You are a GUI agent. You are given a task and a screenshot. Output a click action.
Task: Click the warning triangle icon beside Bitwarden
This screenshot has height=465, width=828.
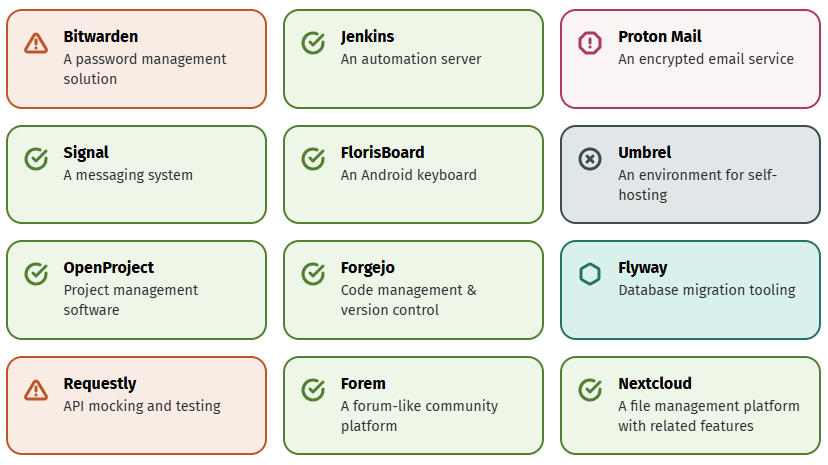[36, 42]
